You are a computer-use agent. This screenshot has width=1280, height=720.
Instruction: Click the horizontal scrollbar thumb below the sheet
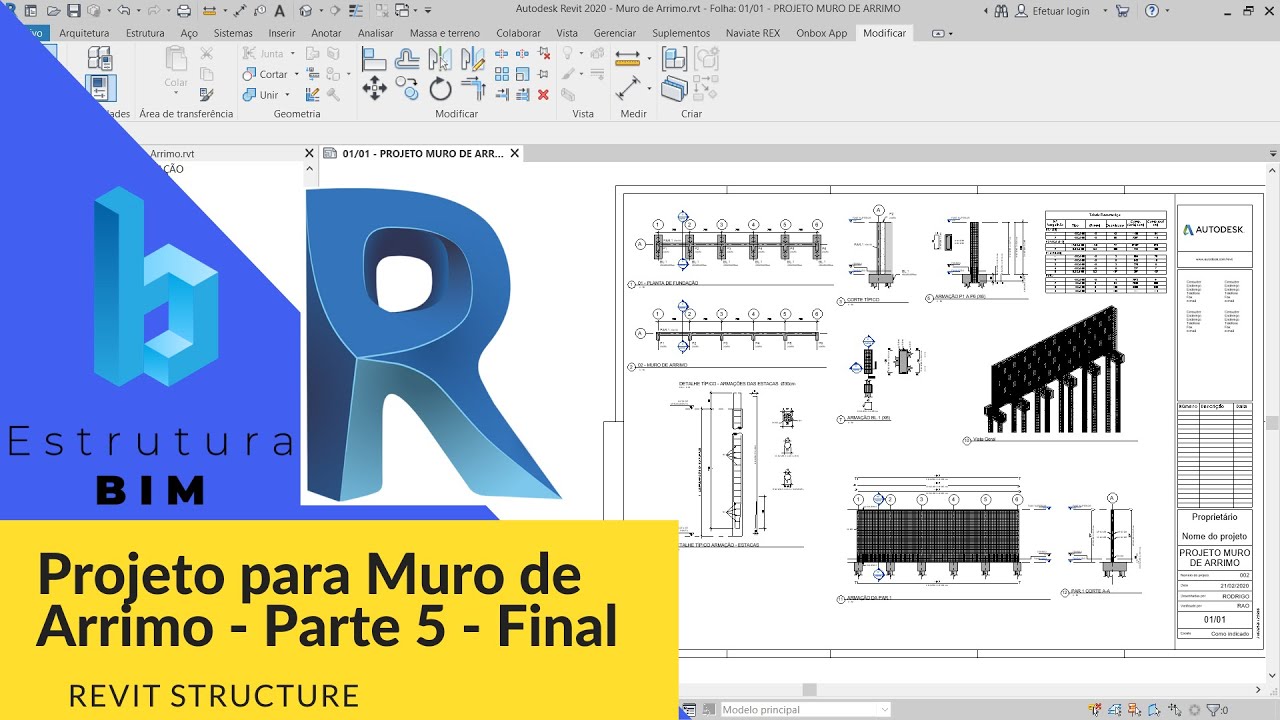click(x=810, y=690)
